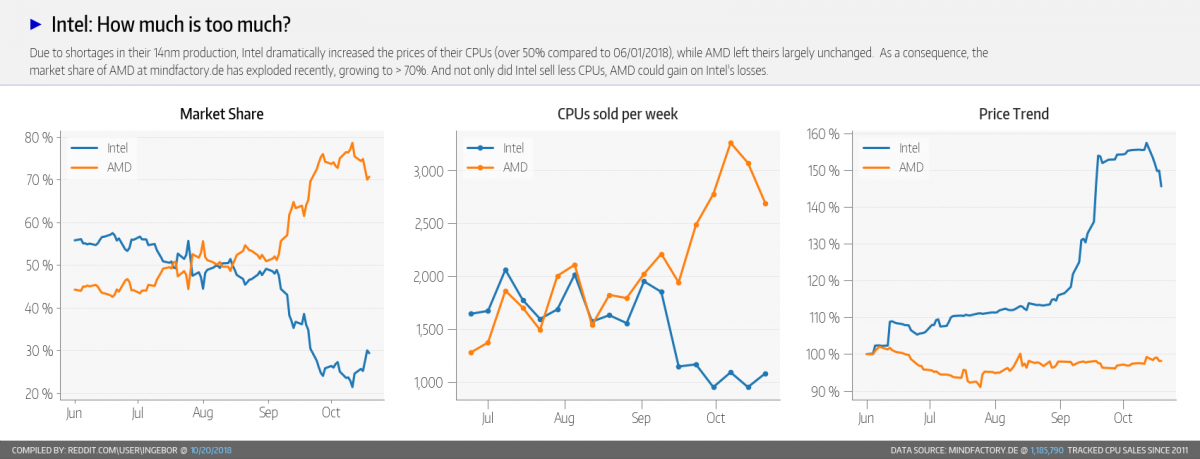Click the 3,000 axis label in CPUs sold chart
The width and height of the screenshot is (1200, 459).
tap(427, 171)
